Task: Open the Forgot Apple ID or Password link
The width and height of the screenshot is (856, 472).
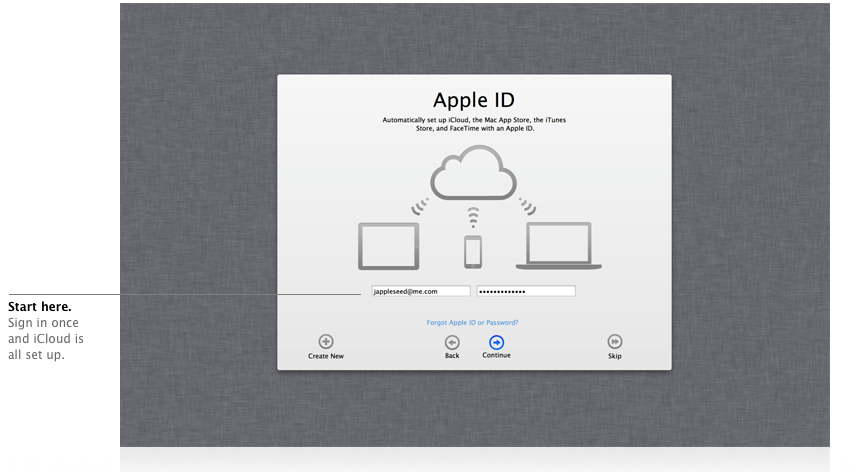Action: click(472, 322)
